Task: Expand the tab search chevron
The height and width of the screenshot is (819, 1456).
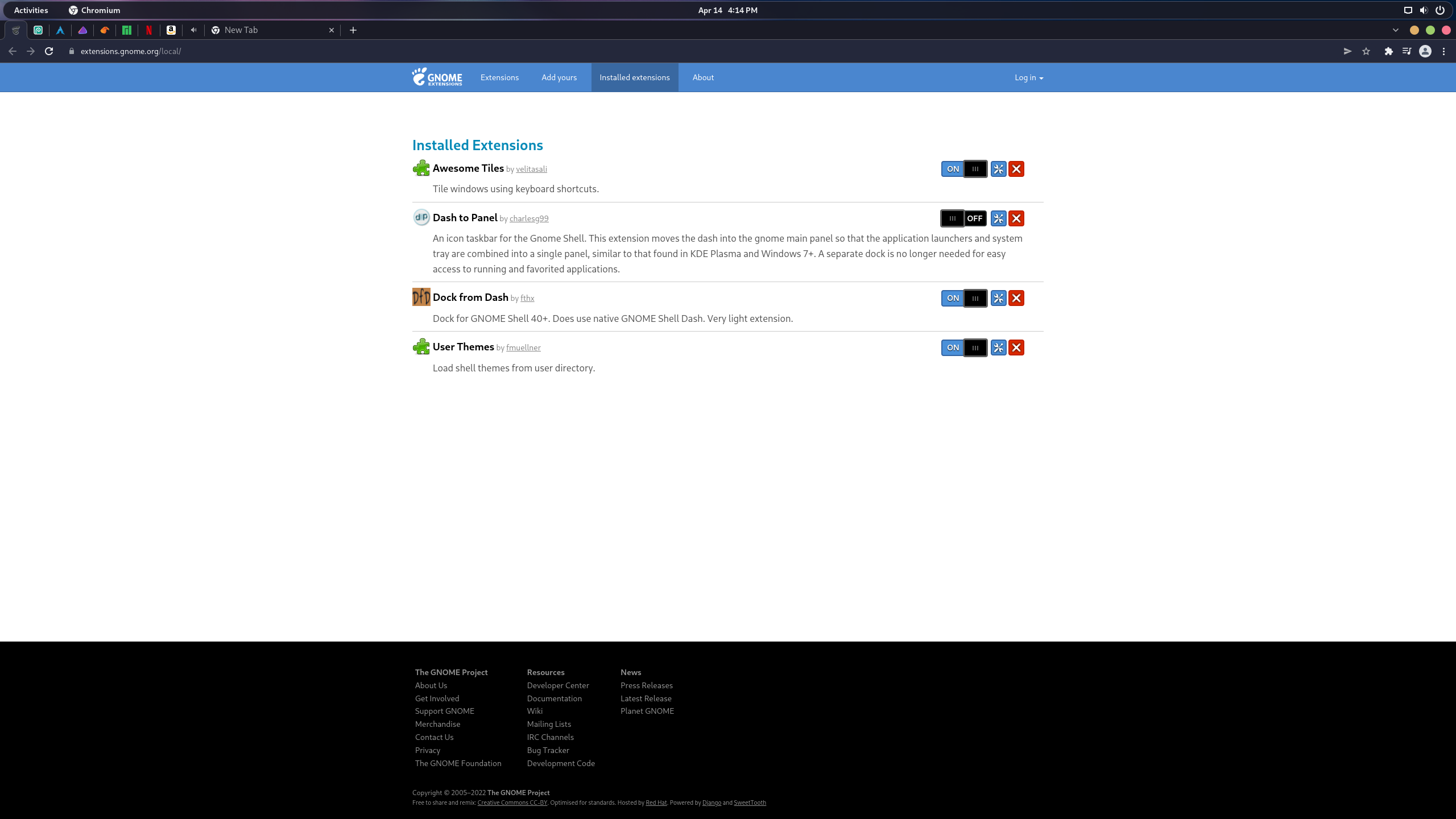Action: click(x=1396, y=30)
